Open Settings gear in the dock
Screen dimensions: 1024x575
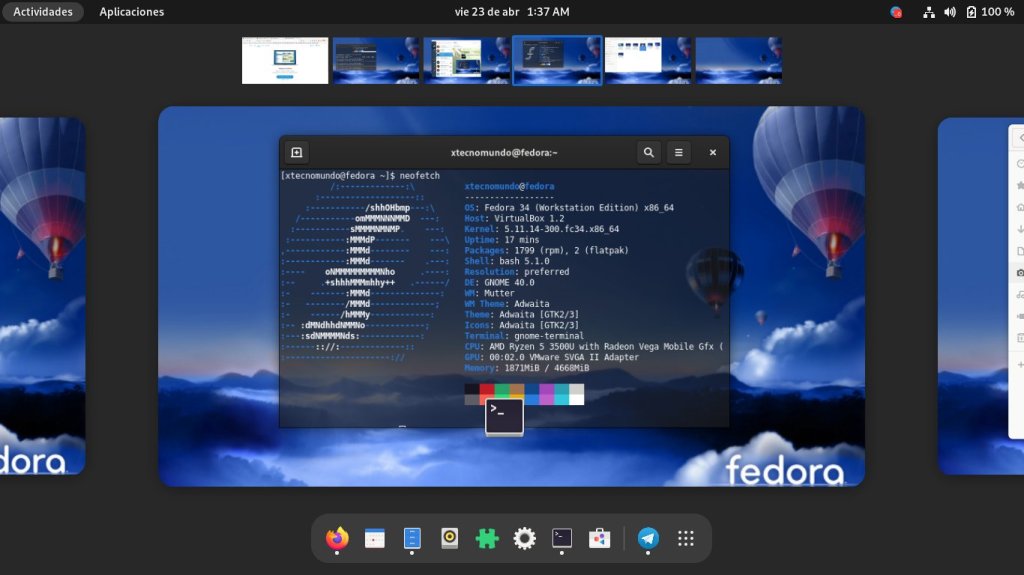[x=525, y=539]
